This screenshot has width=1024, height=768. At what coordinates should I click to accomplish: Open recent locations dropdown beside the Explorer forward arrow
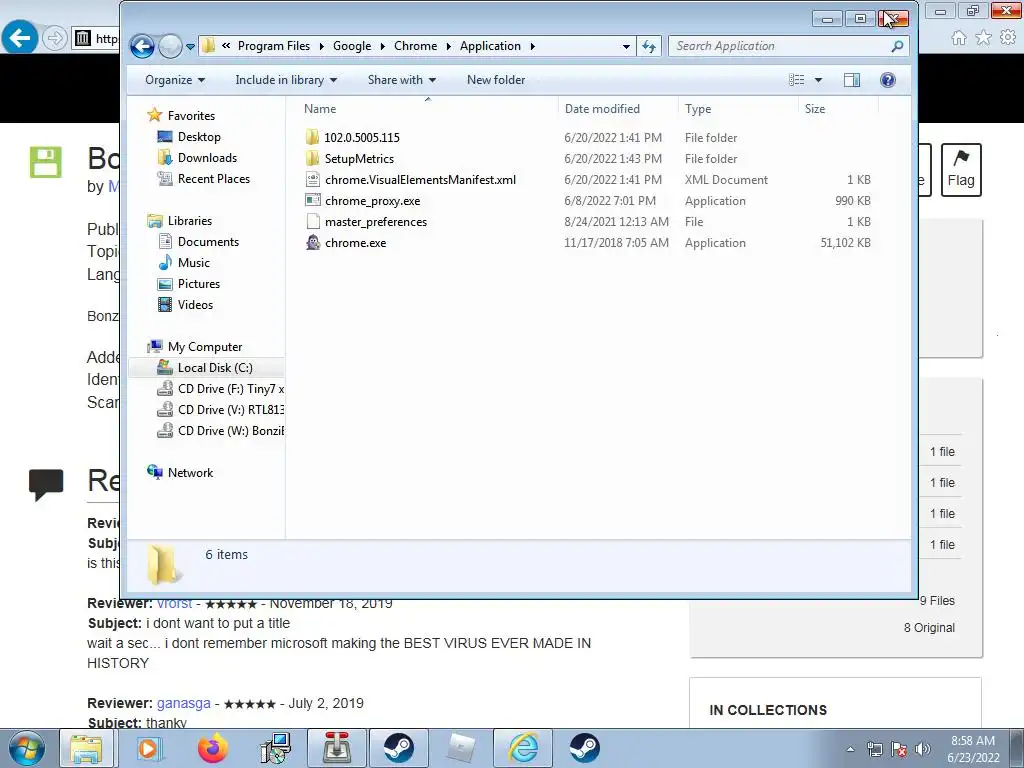pos(190,47)
